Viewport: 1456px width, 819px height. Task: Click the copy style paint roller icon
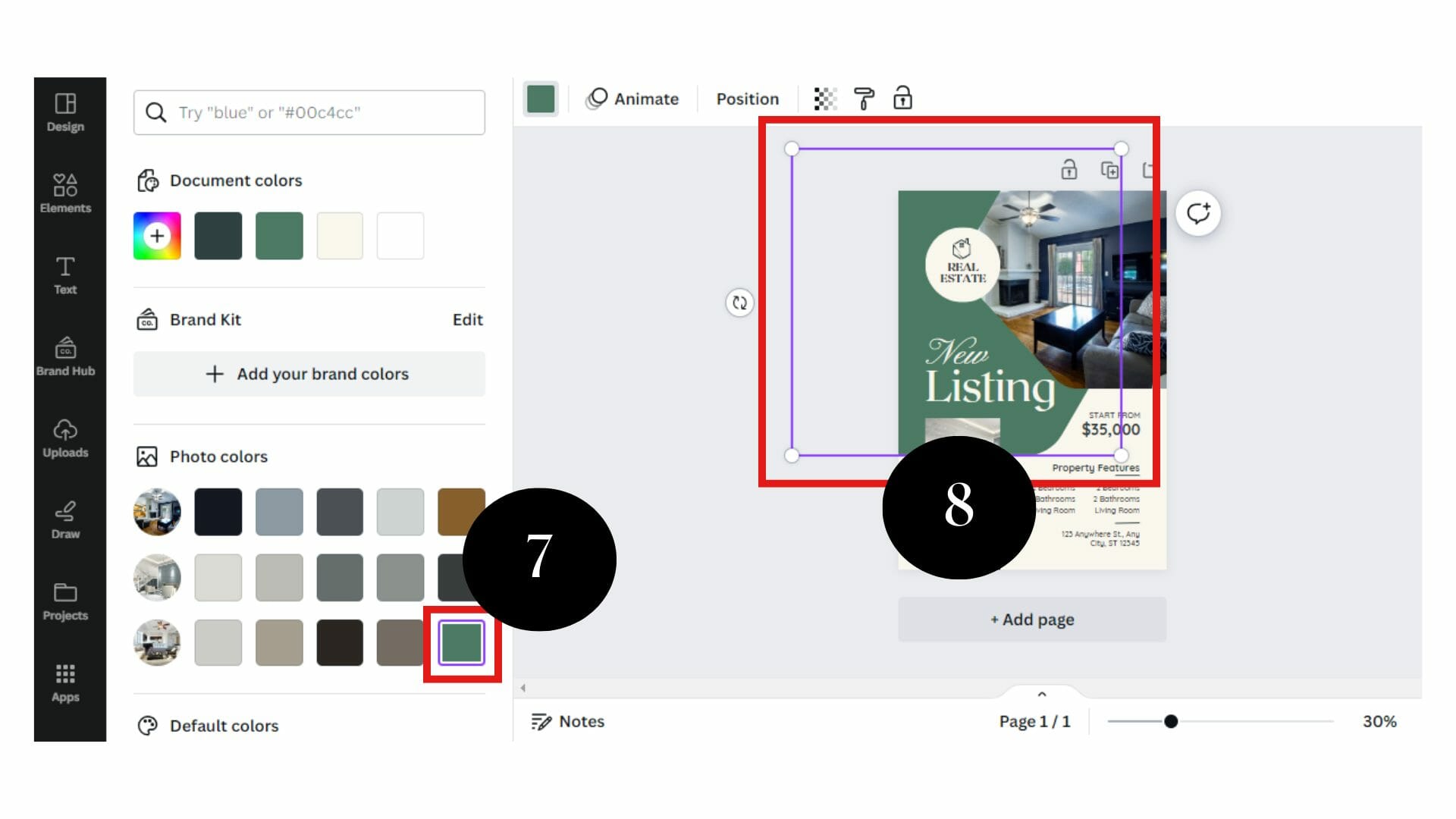(864, 99)
